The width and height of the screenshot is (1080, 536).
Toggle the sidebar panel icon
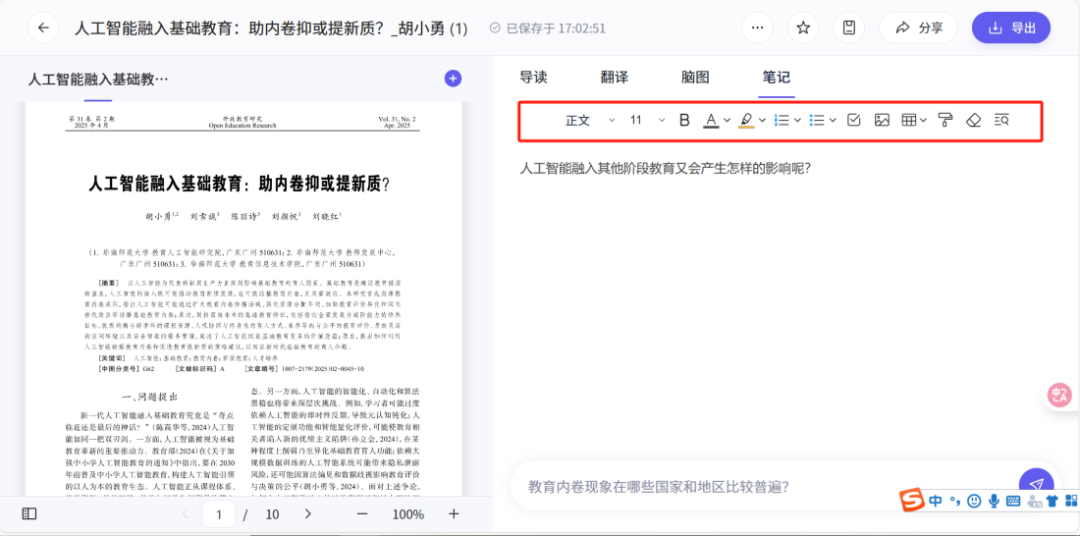tap(29, 514)
